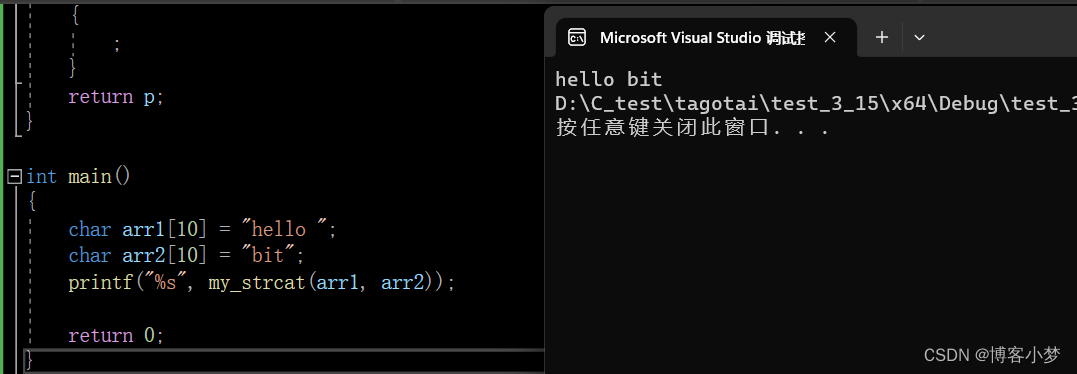Click the arr1 declaration line
The width and height of the screenshot is (1077, 374).
[x=203, y=229]
